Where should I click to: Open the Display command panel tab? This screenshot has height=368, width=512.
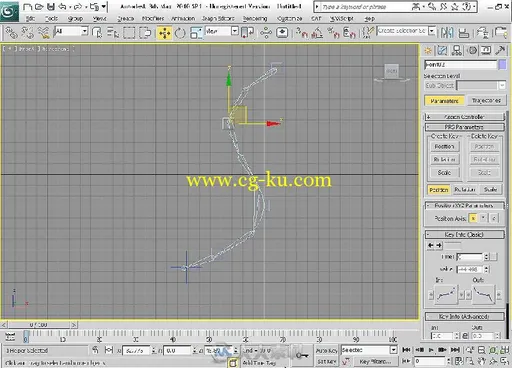point(486,51)
